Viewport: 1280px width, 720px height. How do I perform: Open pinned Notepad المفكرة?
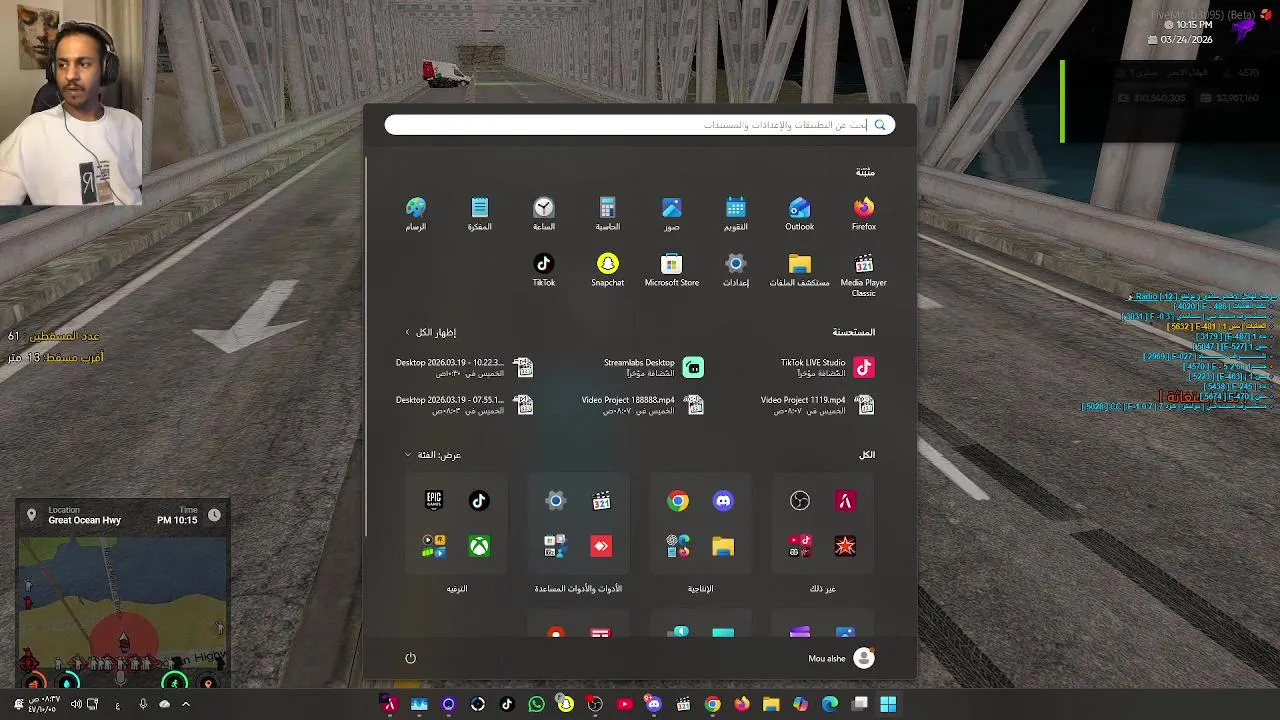point(479,214)
